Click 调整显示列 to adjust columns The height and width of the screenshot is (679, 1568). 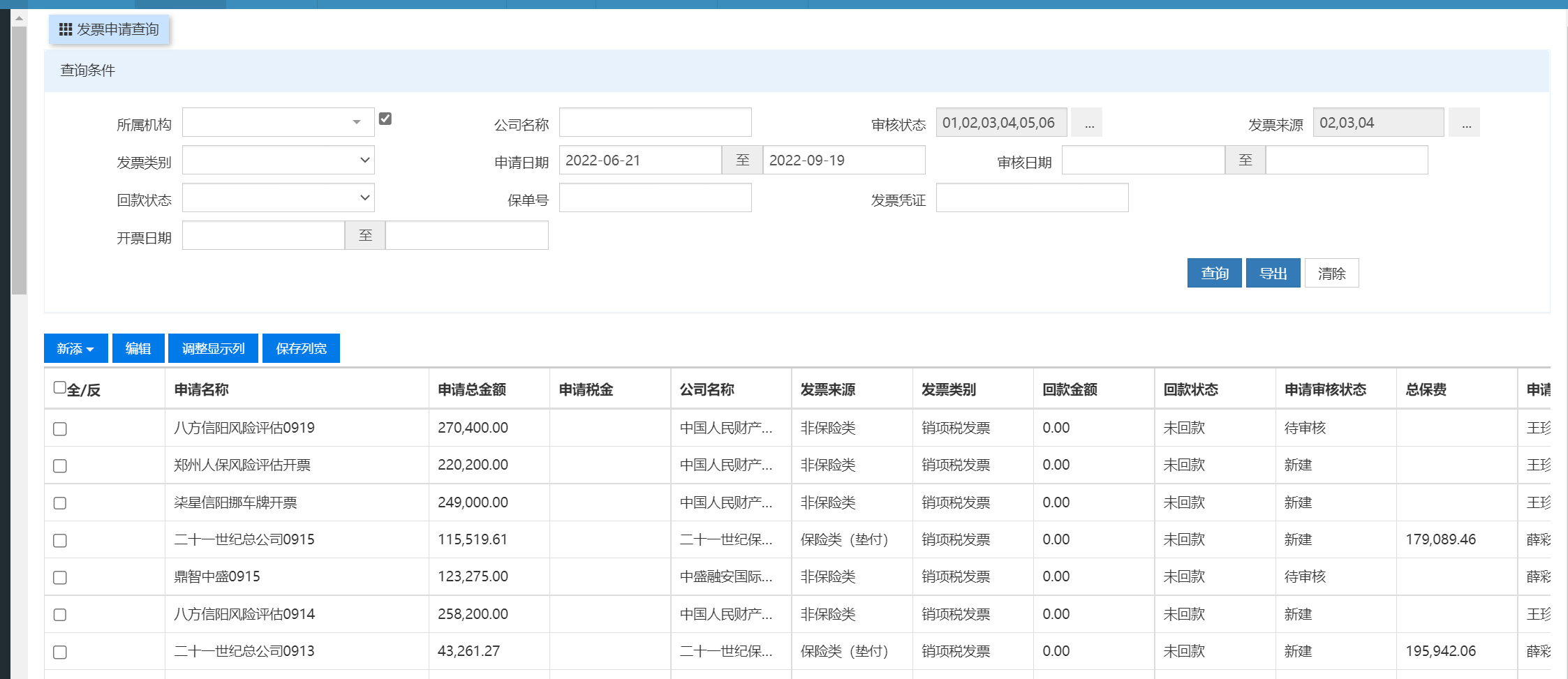click(x=213, y=348)
